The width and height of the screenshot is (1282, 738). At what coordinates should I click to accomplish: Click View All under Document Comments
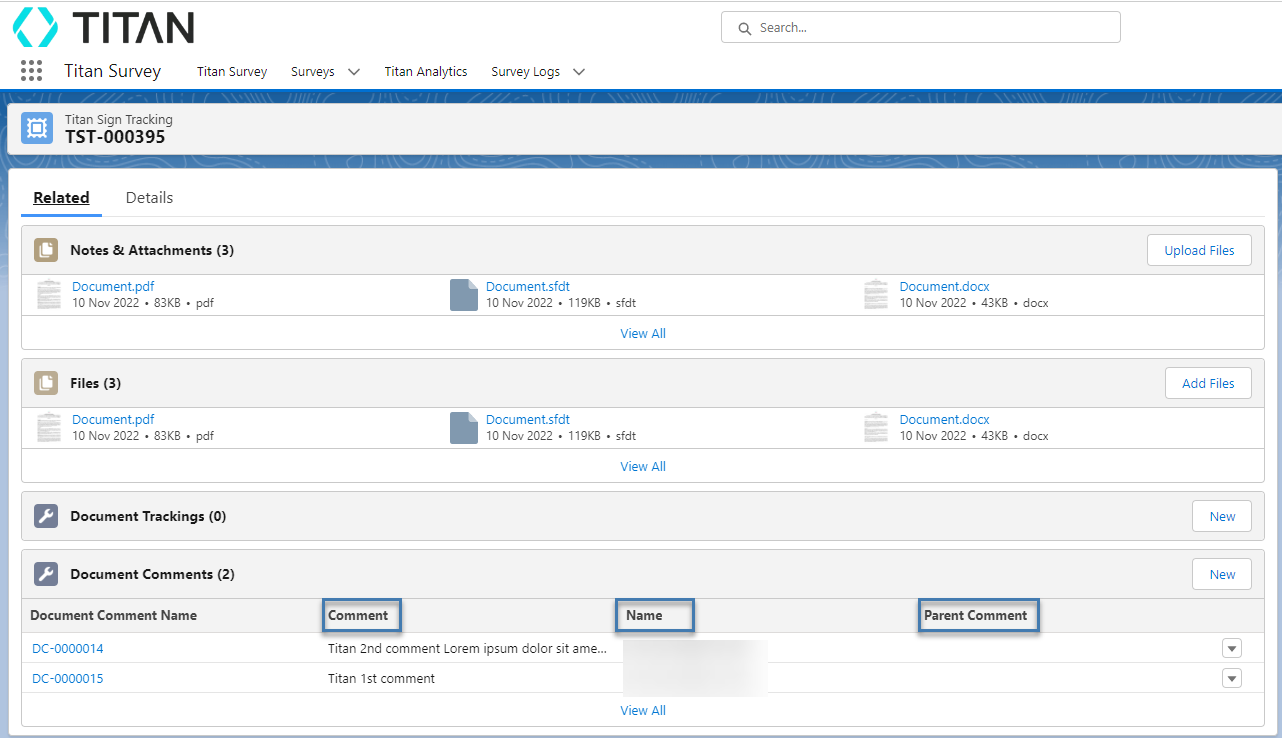coord(643,710)
